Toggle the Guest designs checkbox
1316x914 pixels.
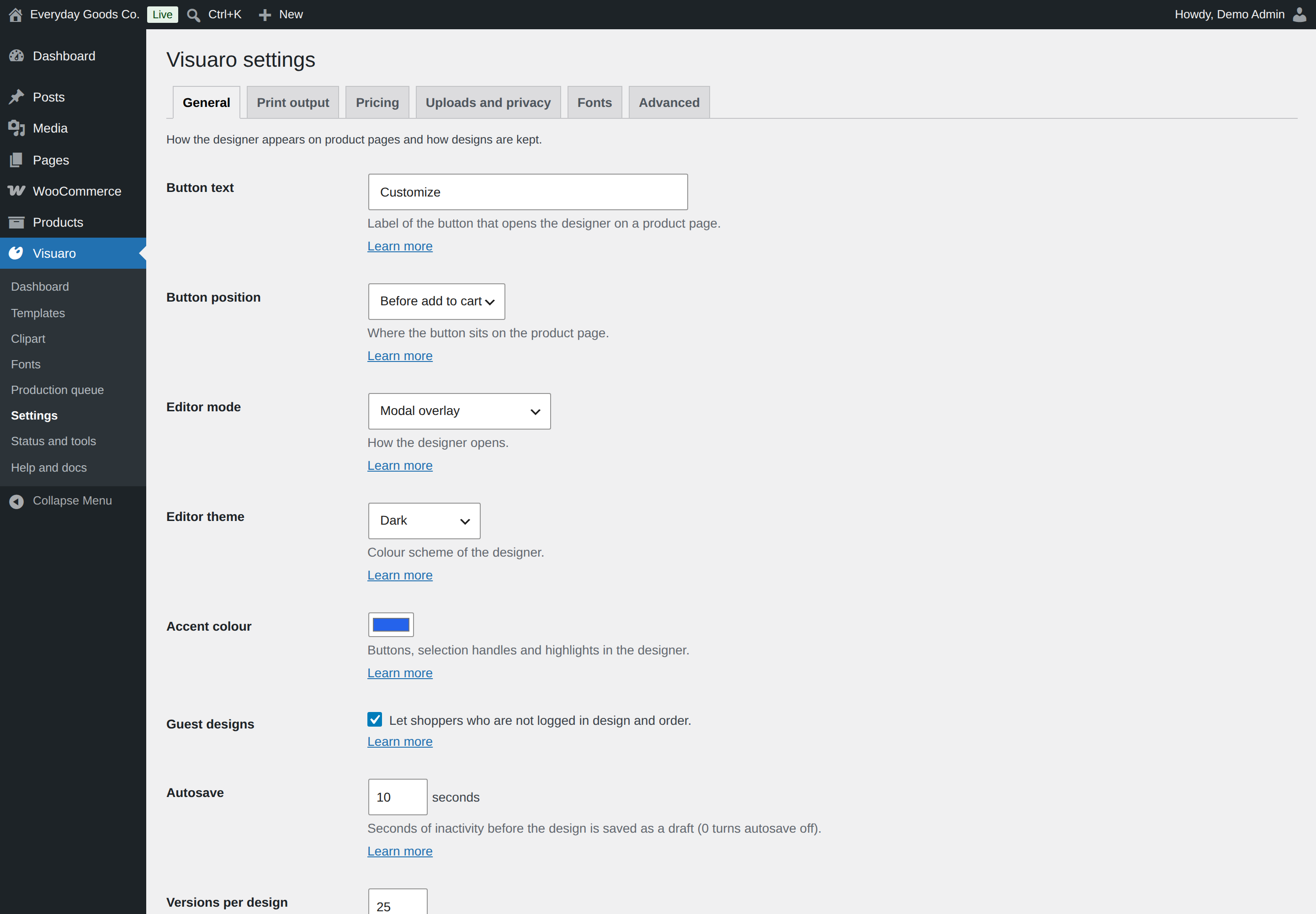375,719
